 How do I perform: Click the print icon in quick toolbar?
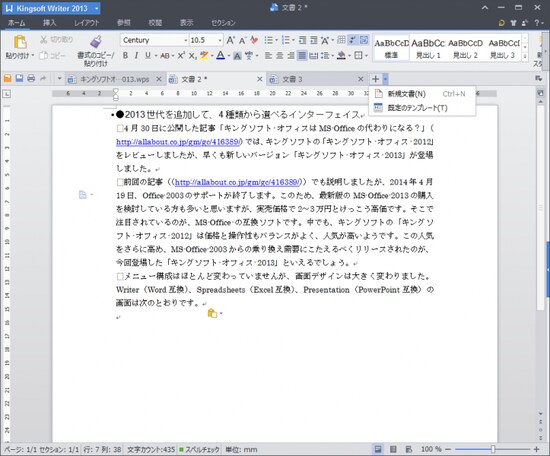(x=31, y=78)
